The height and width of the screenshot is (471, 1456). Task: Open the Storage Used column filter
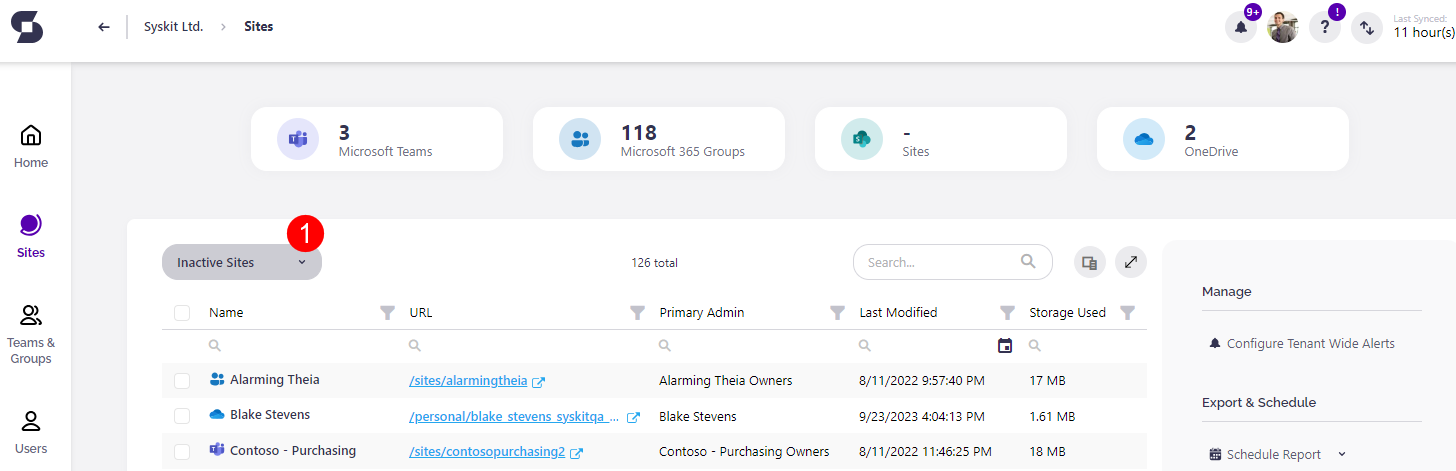coord(1128,313)
